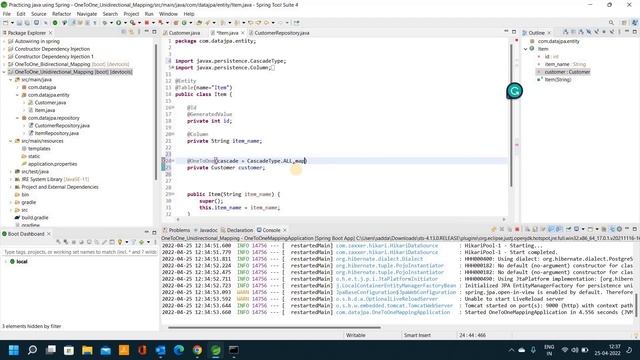Close the Boot Dashboard view
The height and width of the screenshot is (360, 640).
[49, 234]
